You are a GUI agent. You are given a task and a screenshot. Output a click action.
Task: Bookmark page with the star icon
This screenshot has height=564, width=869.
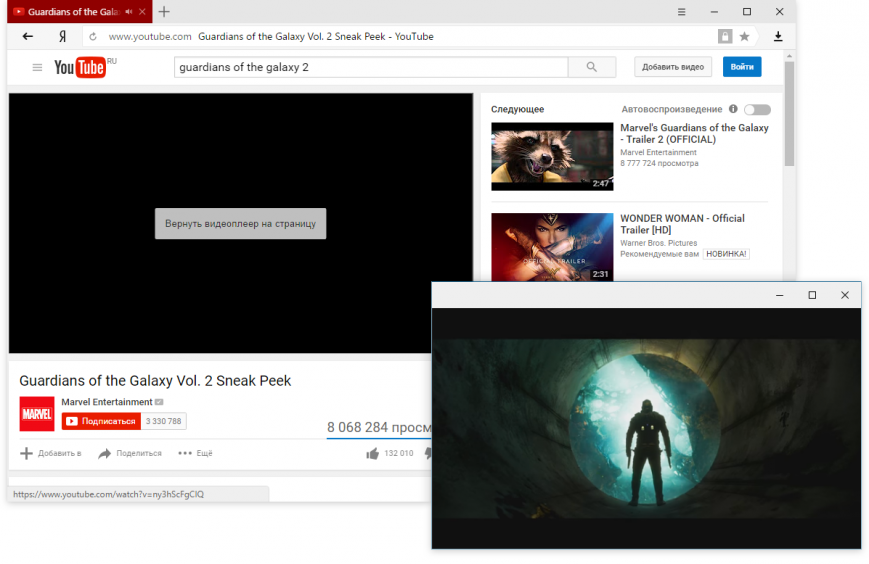click(744, 37)
